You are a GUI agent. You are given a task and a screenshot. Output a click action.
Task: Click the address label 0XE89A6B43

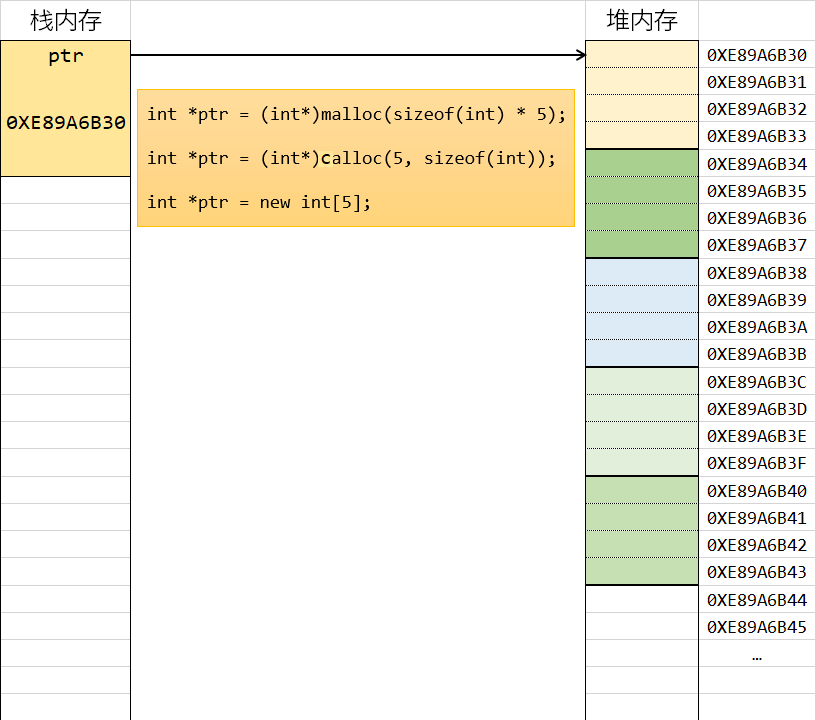coord(756,572)
